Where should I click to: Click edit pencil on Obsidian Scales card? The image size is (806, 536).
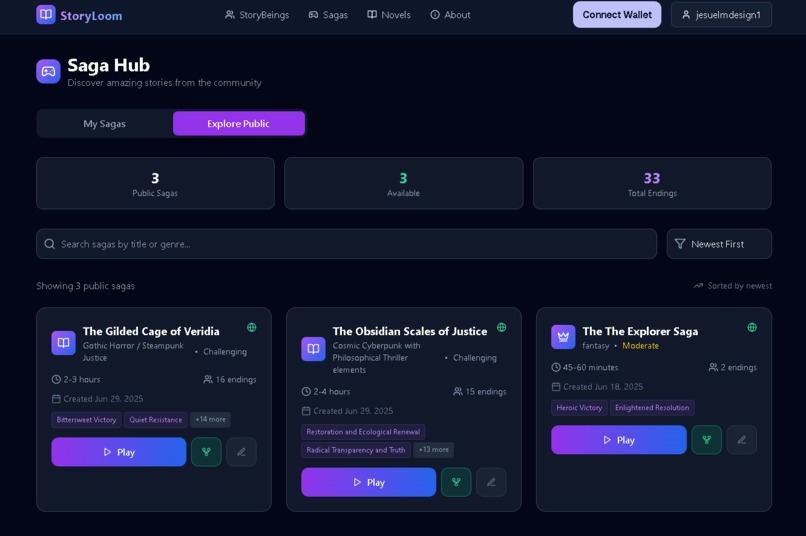(491, 483)
